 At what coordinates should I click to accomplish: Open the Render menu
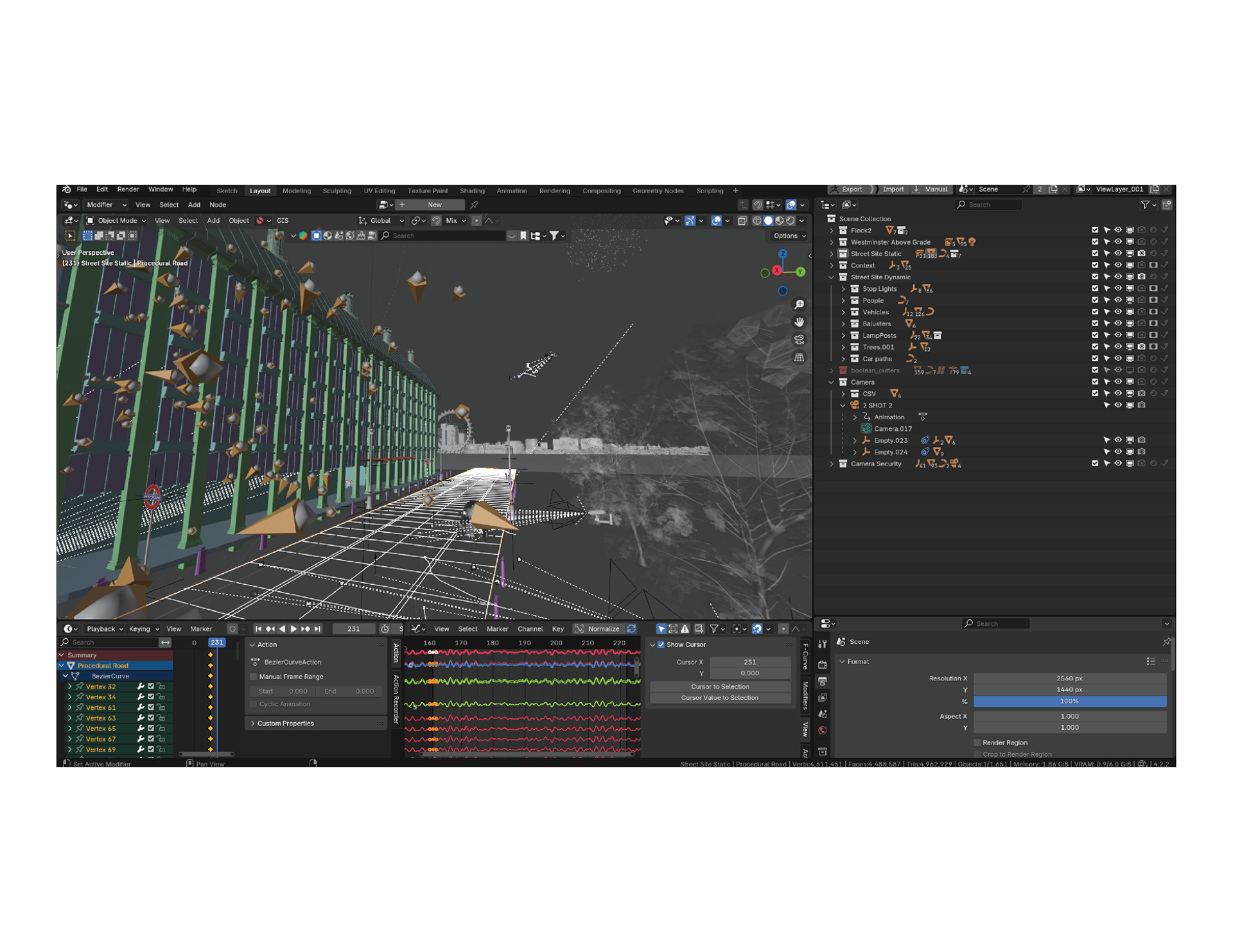pyautogui.click(x=128, y=189)
